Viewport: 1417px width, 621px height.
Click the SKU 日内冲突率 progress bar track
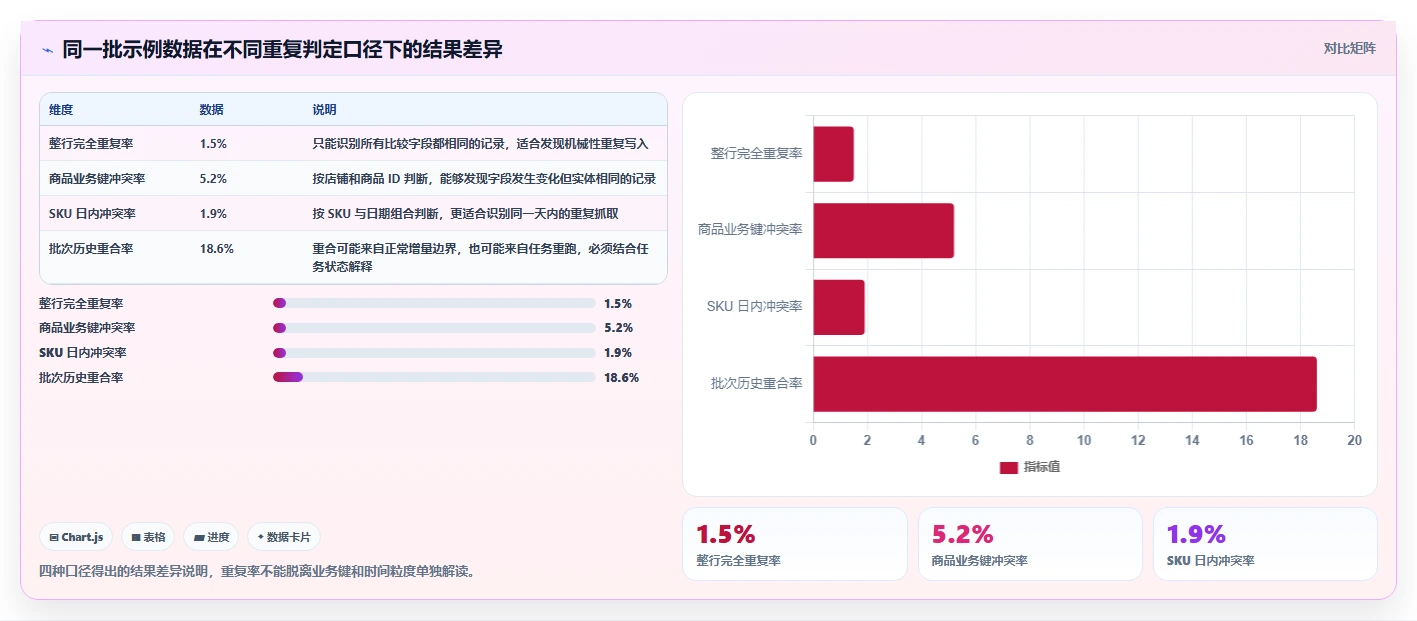pyautogui.click(x=434, y=353)
